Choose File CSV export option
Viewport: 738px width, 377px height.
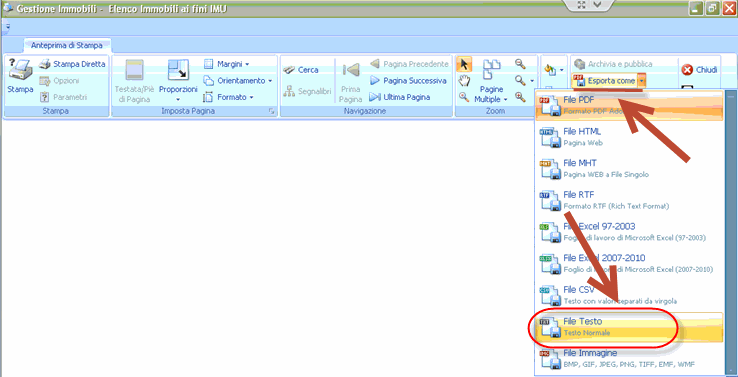[x=629, y=295]
